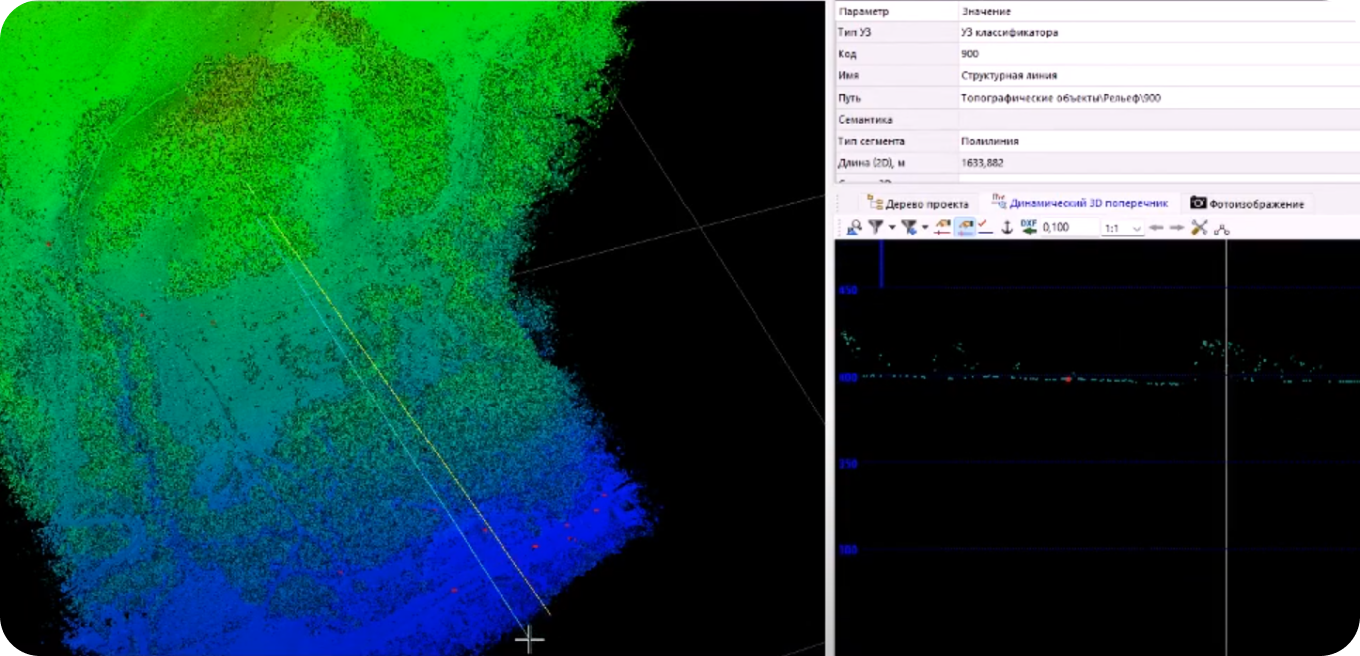Open the second filter's dropdown arrow
1360x656 pixels.
(x=924, y=228)
